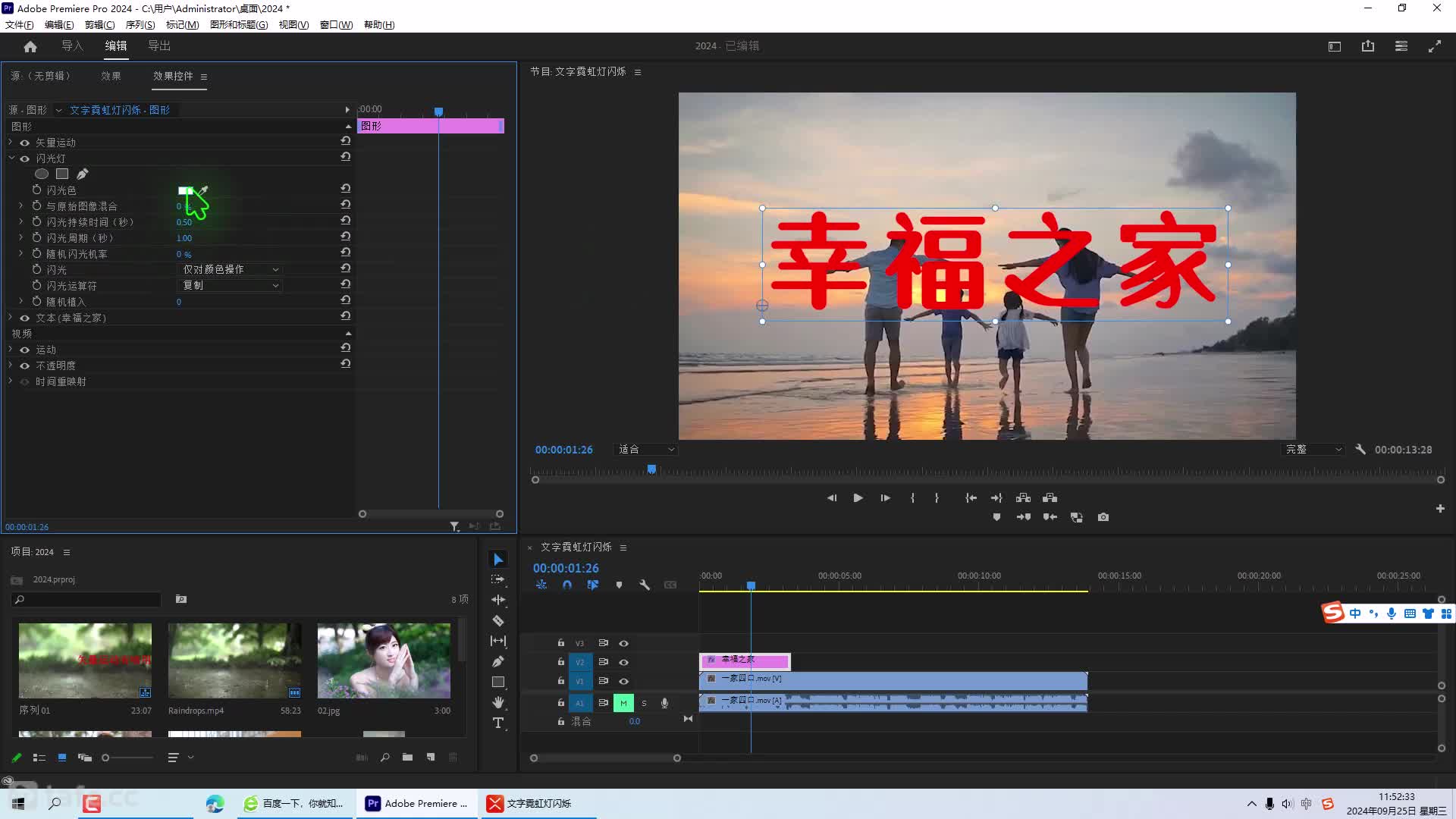Toggle visibility of the V3 track

click(623, 643)
